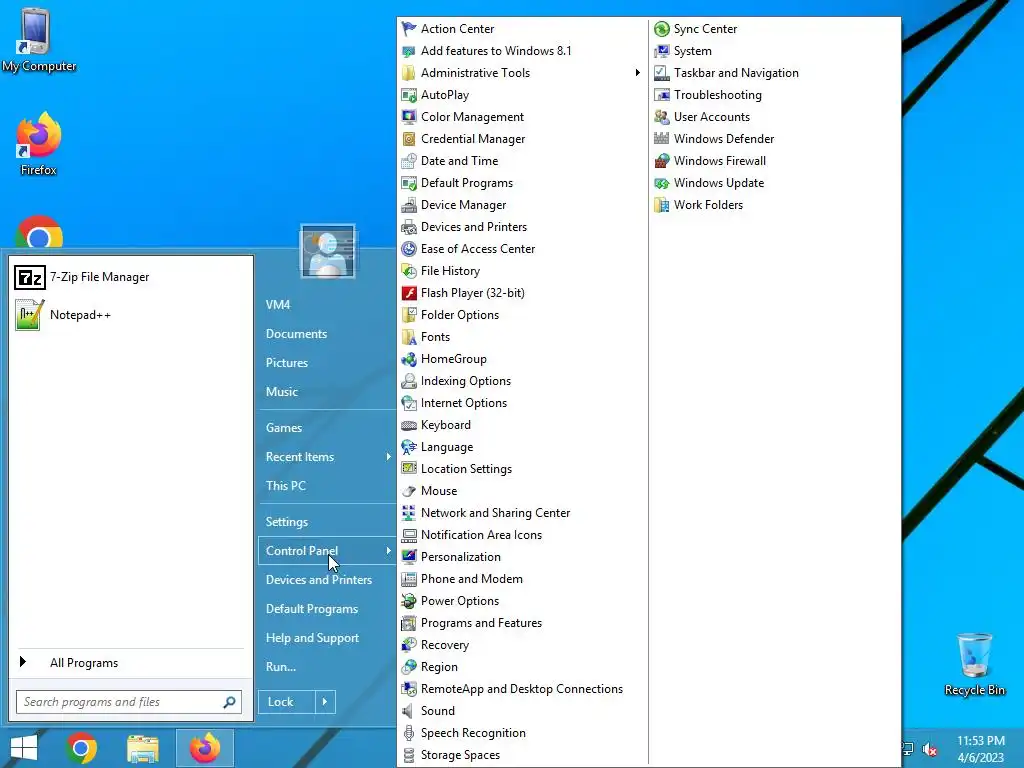Open My Computer desktop icon
The width and height of the screenshot is (1024, 768).
tap(39, 40)
